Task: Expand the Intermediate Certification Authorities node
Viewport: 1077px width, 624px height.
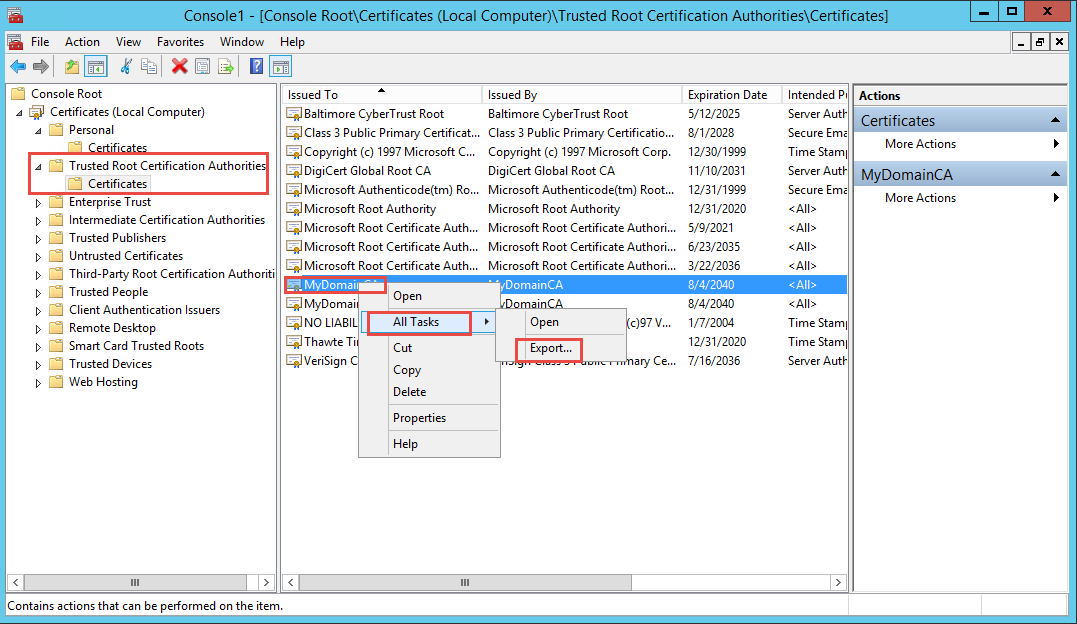Action: (38, 221)
